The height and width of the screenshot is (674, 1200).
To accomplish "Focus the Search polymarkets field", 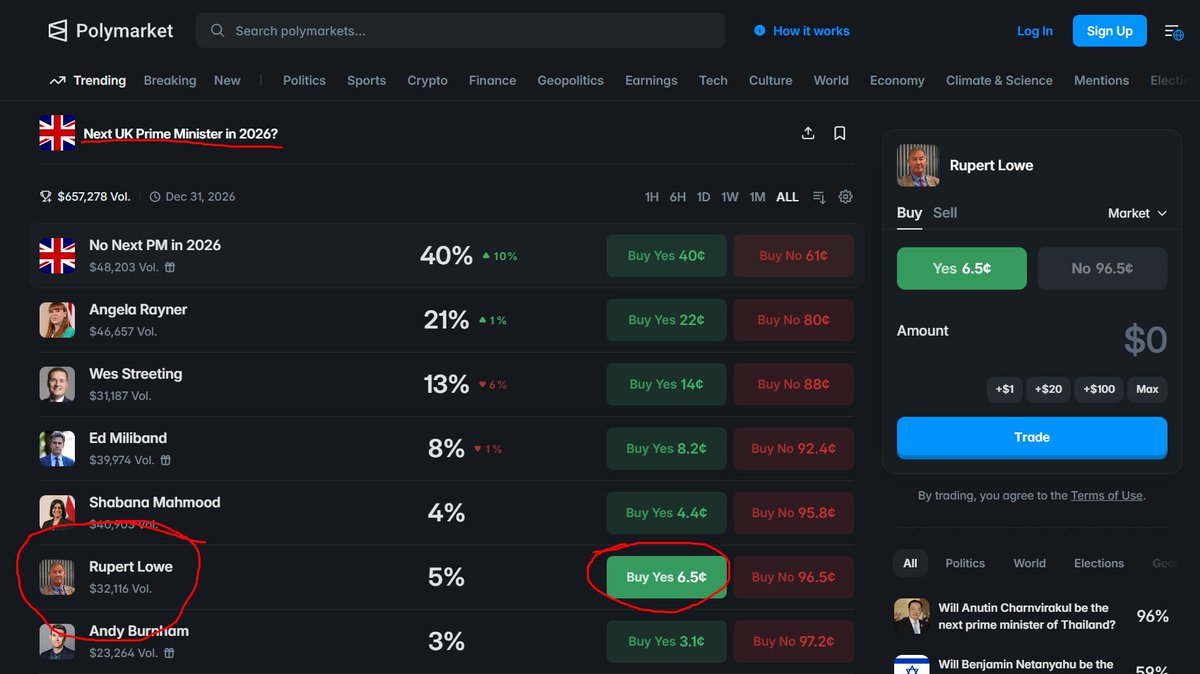I will (460, 31).
